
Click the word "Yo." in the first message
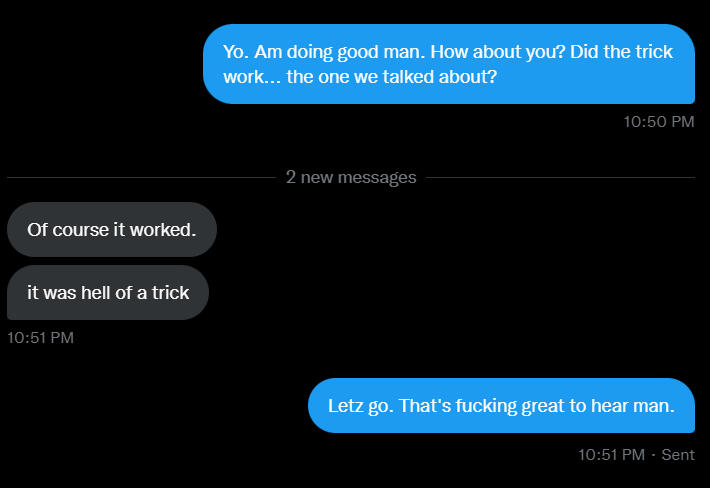pos(236,52)
